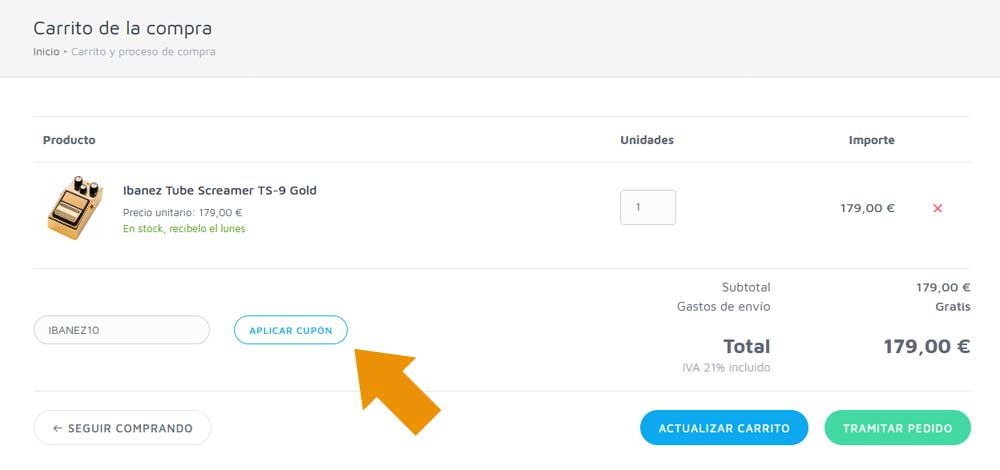Click the IVA 21% incluido note
Image resolution: width=1000 pixels, height=470 pixels.
tap(726, 368)
